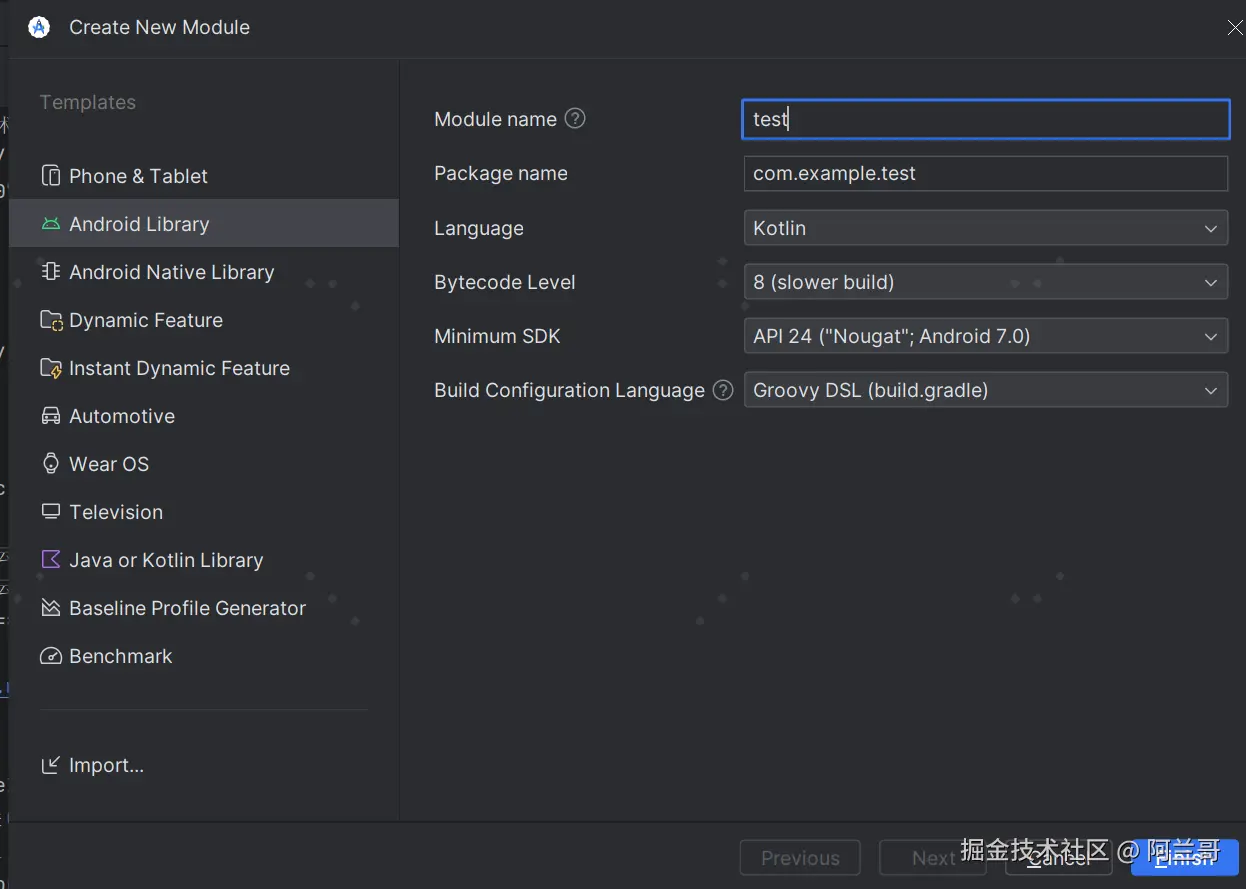Click the Templates heading text
This screenshot has width=1246, height=889.
[x=88, y=102]
